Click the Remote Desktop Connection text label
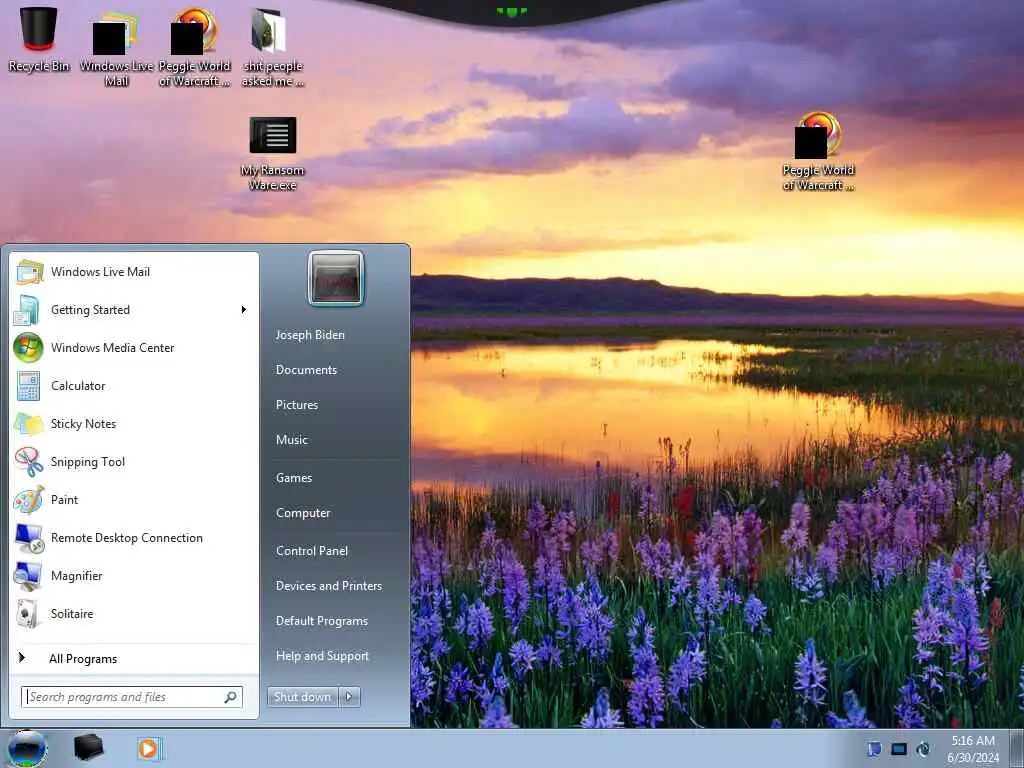 [x=127, y=538]
